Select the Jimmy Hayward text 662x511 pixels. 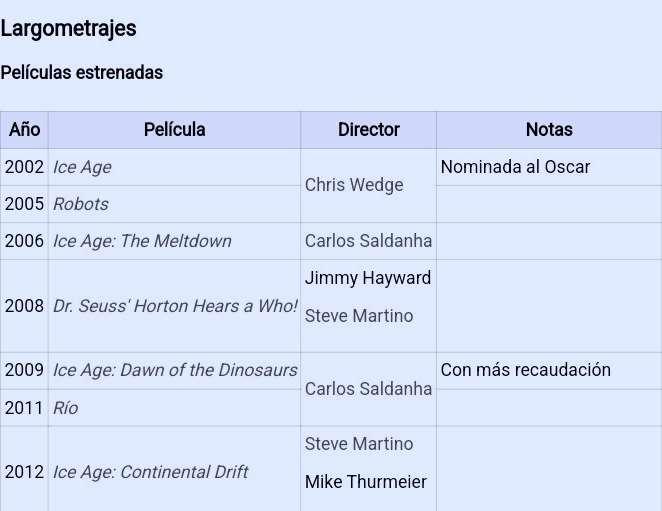coord(368,278)
